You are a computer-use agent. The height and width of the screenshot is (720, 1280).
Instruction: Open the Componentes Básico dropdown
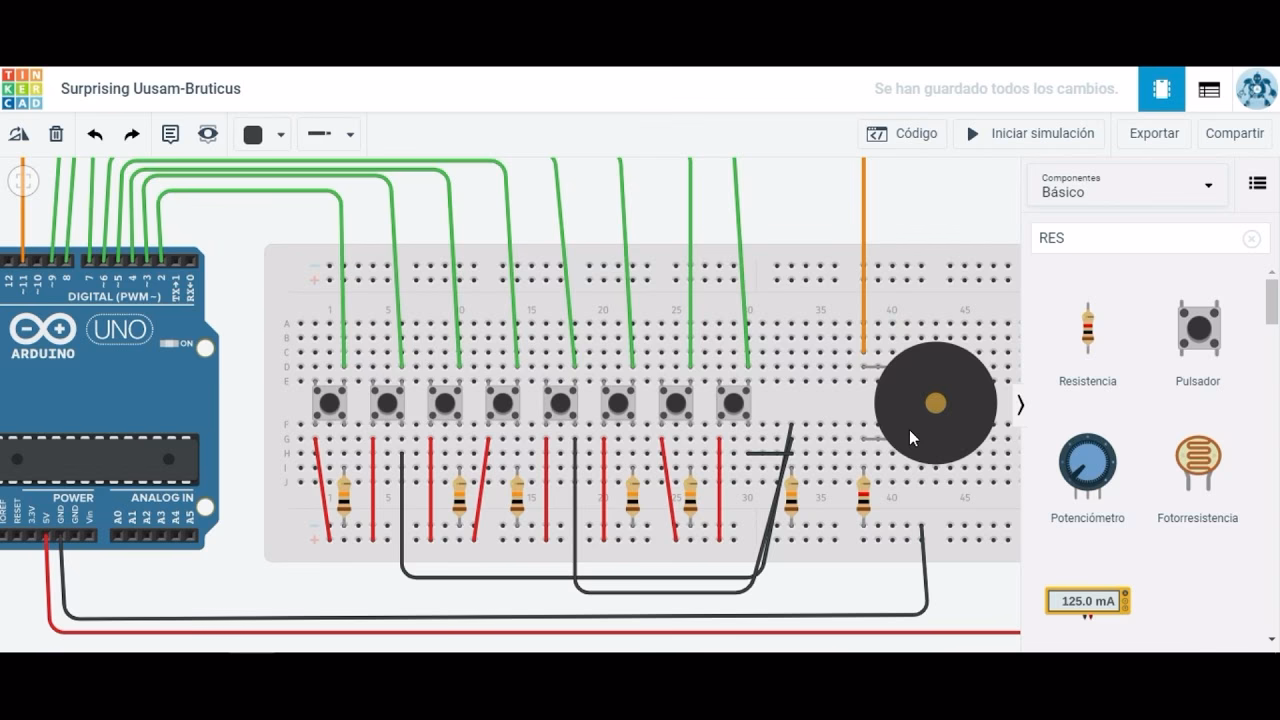1127,185
